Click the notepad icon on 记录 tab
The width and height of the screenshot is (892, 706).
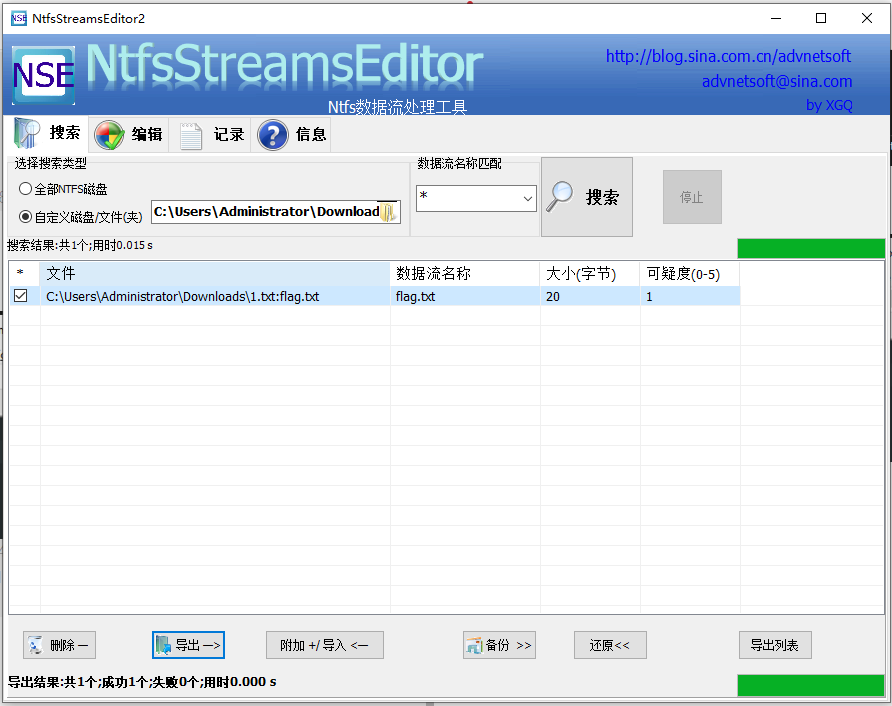point(191,135)
